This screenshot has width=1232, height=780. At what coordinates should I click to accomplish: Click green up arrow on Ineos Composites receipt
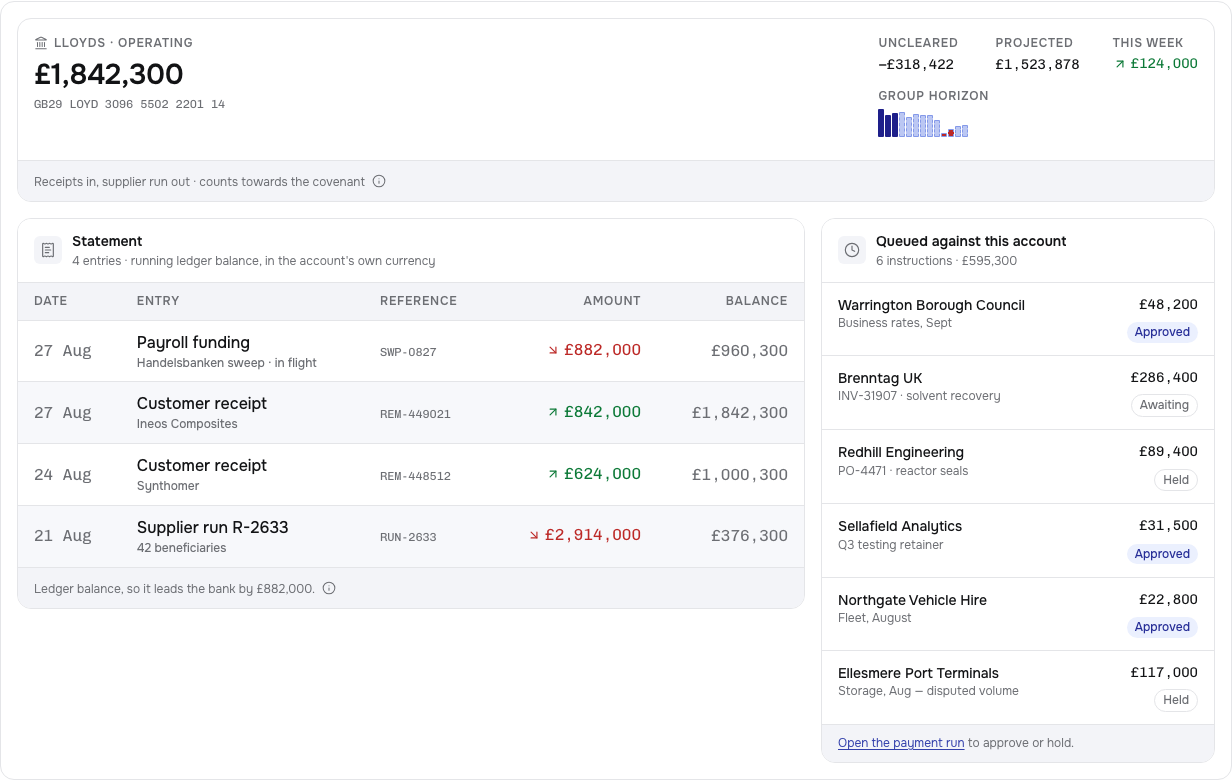pos(553,412)
